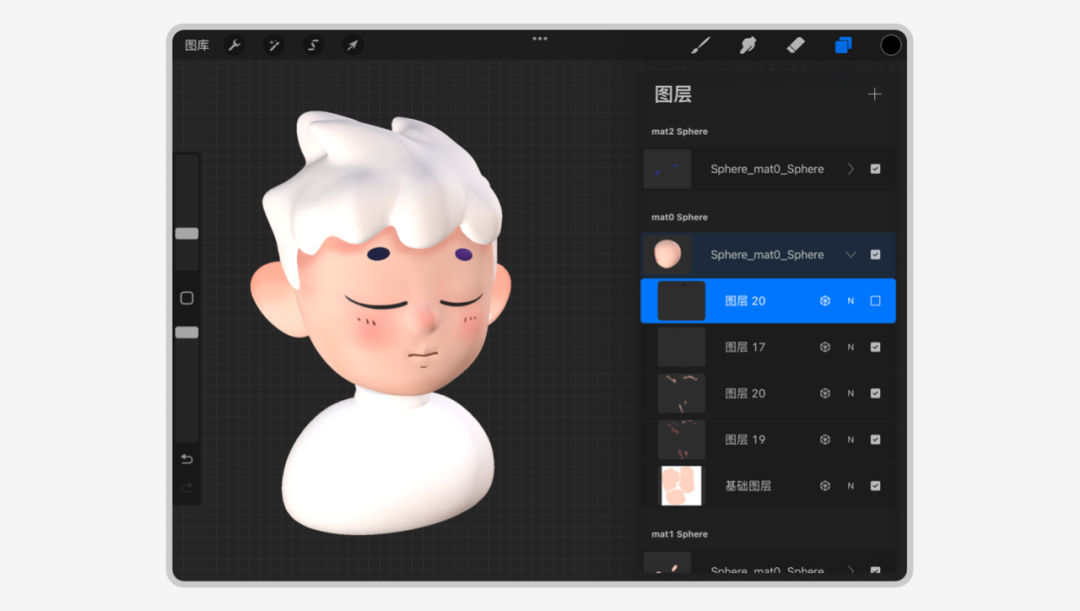The height and width of the screenshot is (611, 1080).
Task: Show the highlighted 图层 20 layer via checkbox
Action: (875, 301)
